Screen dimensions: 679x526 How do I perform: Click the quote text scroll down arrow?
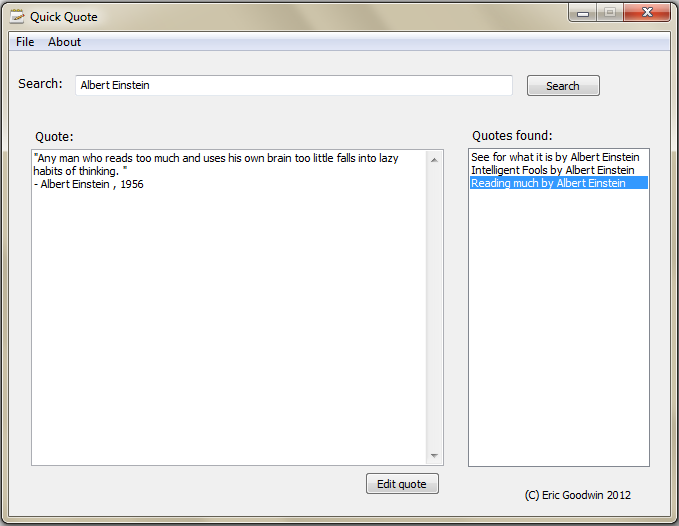coord(434,455)
